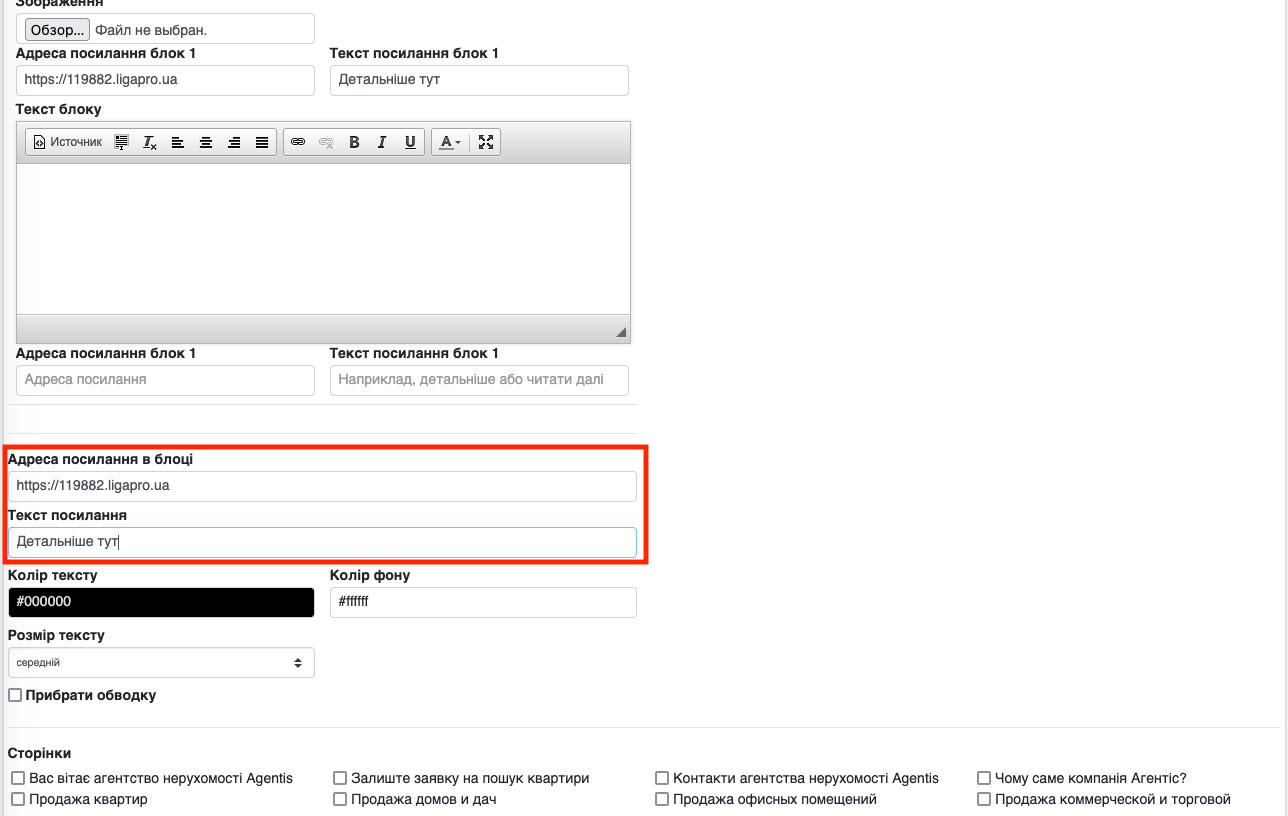
Task: Click the Текст блоку label
Action: point(59,109)
